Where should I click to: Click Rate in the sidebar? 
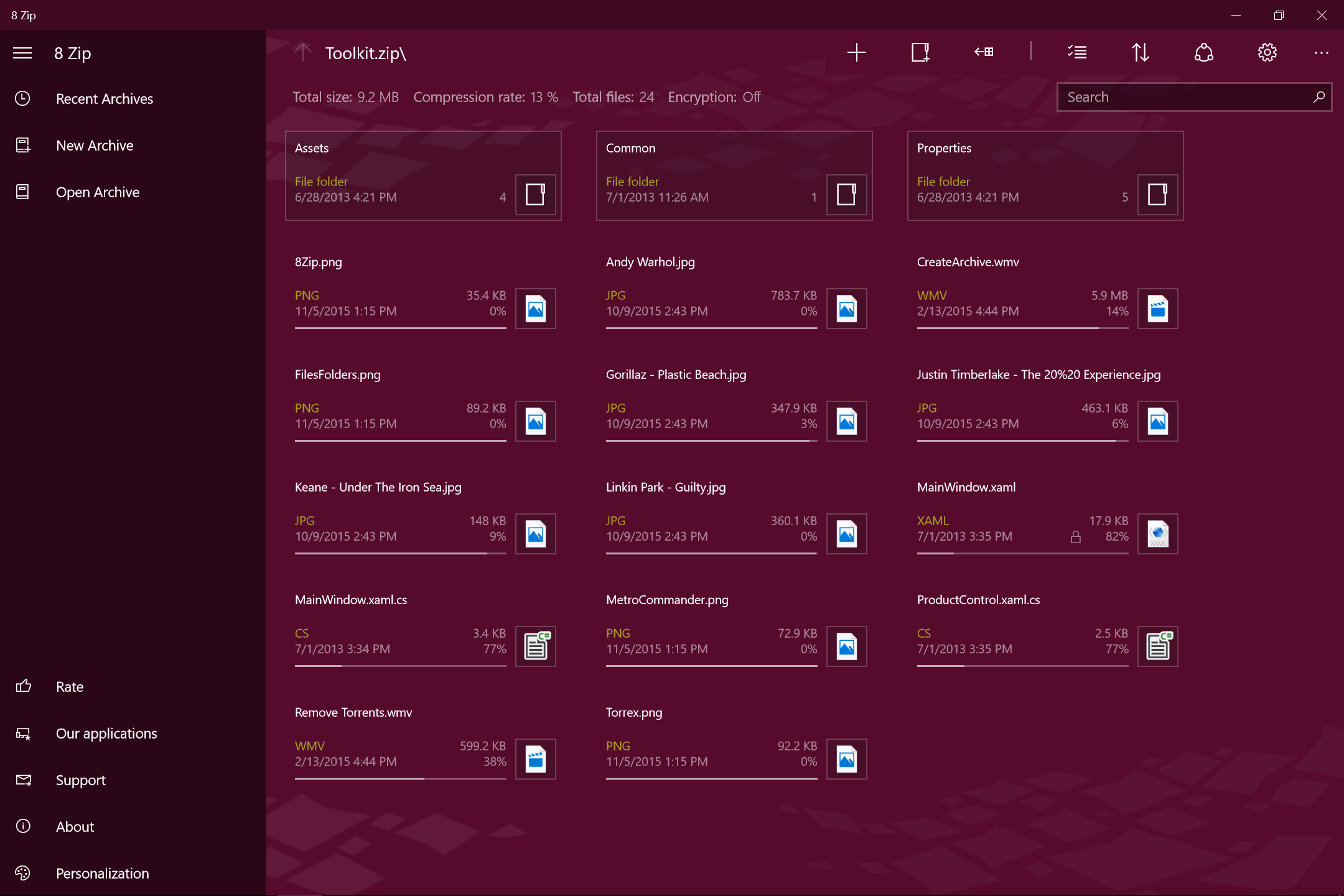click(133, 686)
